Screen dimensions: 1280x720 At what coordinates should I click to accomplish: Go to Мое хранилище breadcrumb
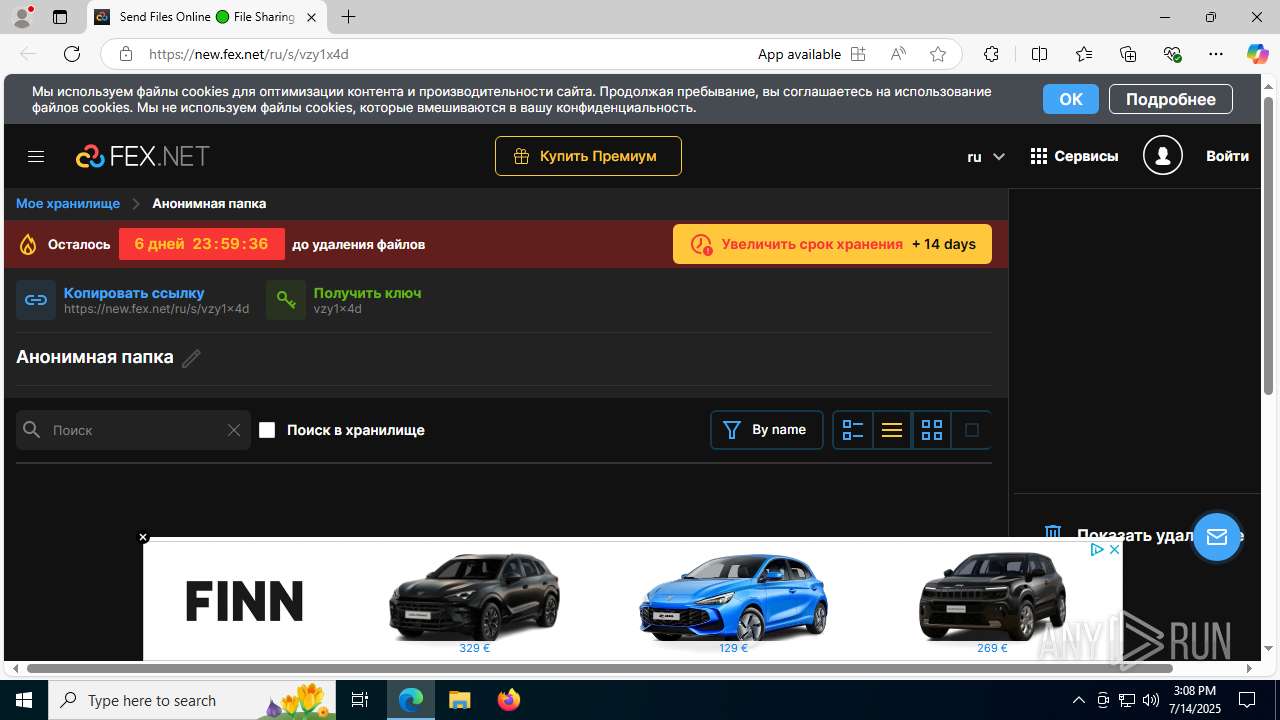[68, 203]
